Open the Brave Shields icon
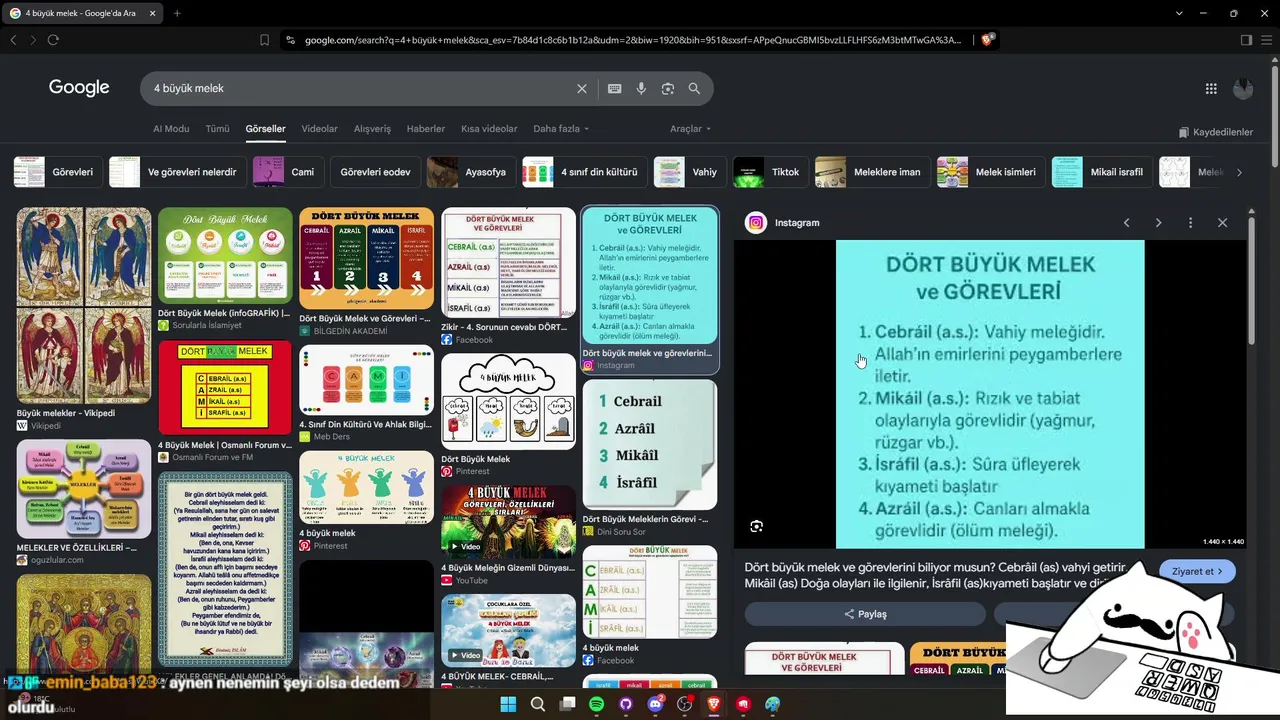This screenshot has height=720, width=1280. click(987, 40)
